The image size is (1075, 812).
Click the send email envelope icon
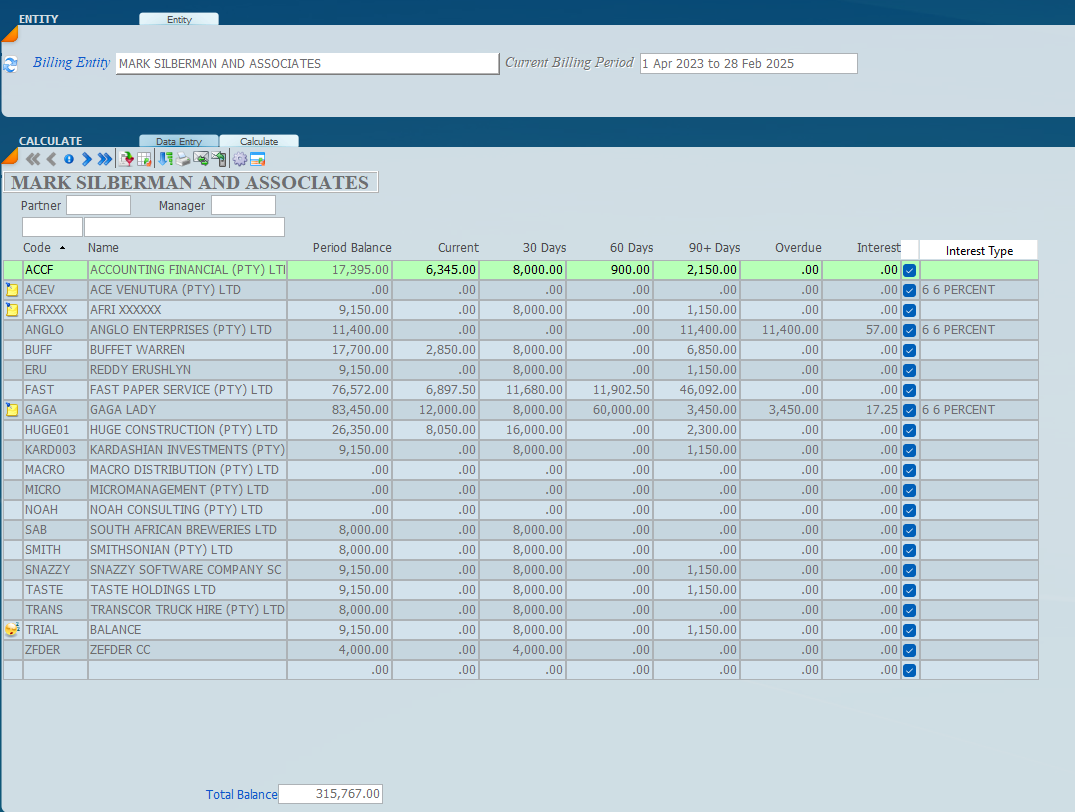(x=201, y=159)
